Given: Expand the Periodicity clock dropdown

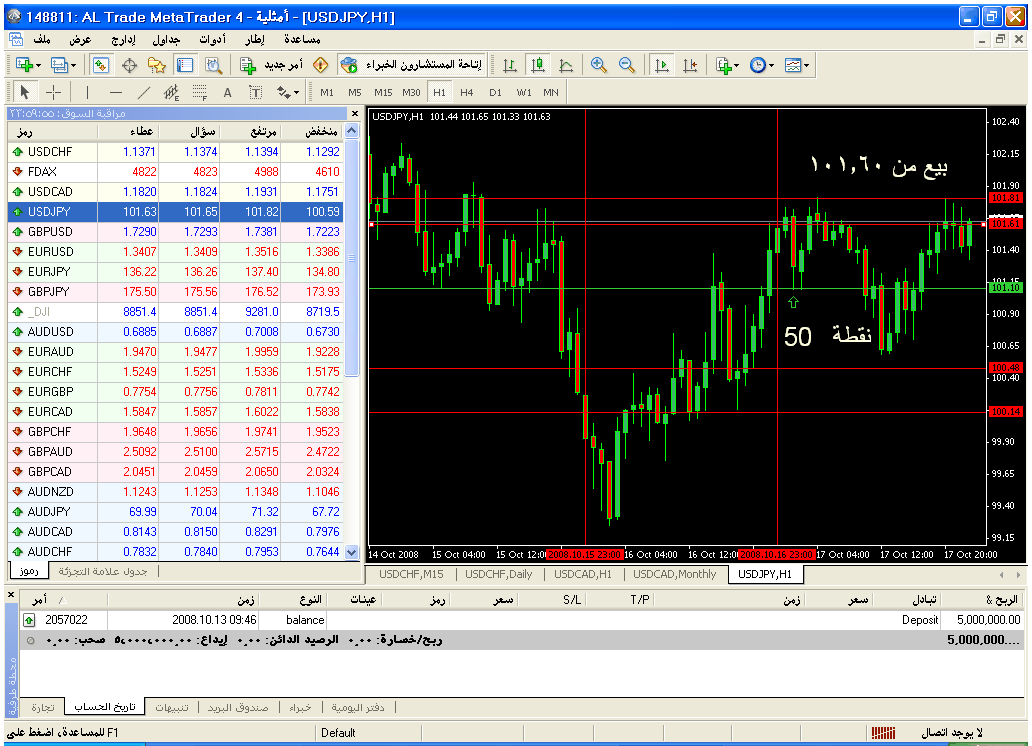Looking at the screenshot, I should click(x=772, y=65).
